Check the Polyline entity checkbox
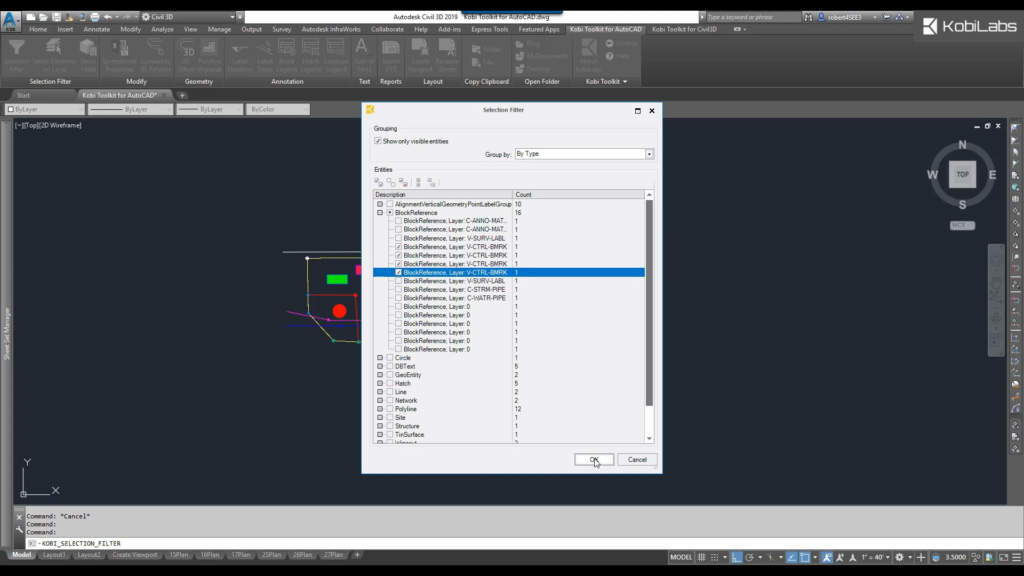Screen dimensions: 1024x576 pyautogui.click(x=390, y=409)
